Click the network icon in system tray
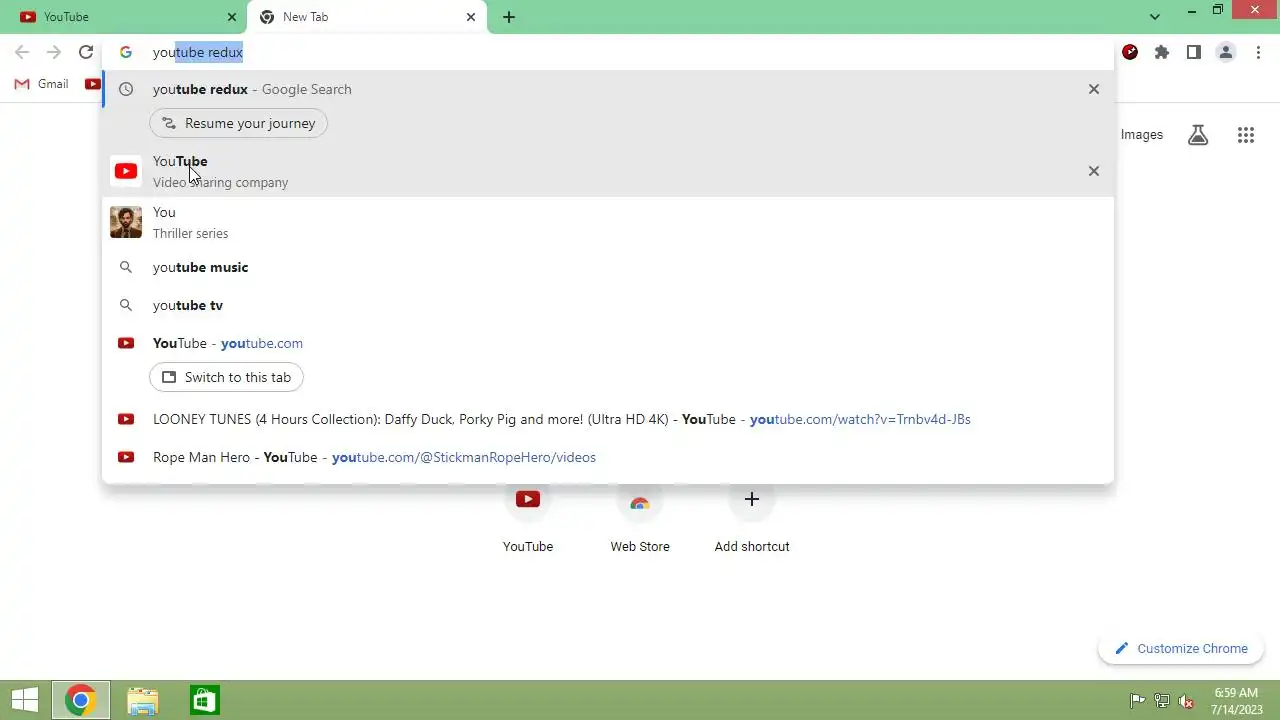 [x=1162, y=701]
